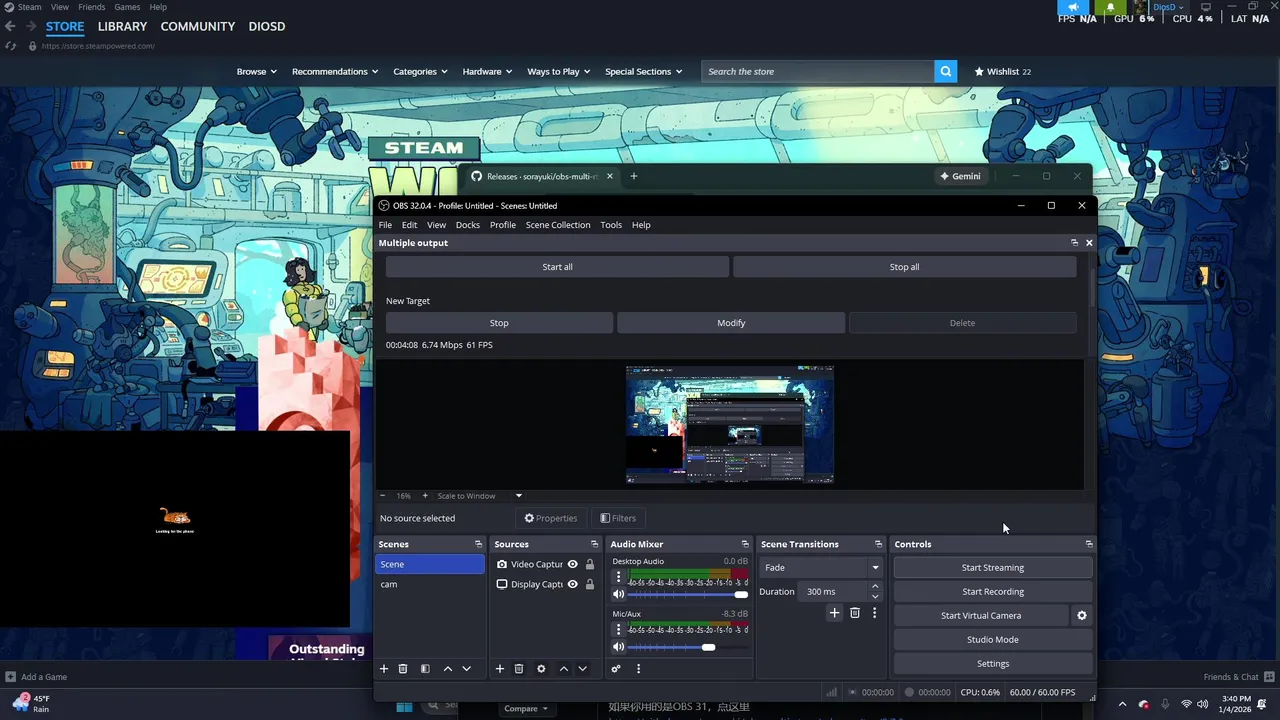Image resolution: width=1280 pixels, height=720 pixels.
Task: Expand Steam Recommendations menu
Action: click(x=335, y=71)
